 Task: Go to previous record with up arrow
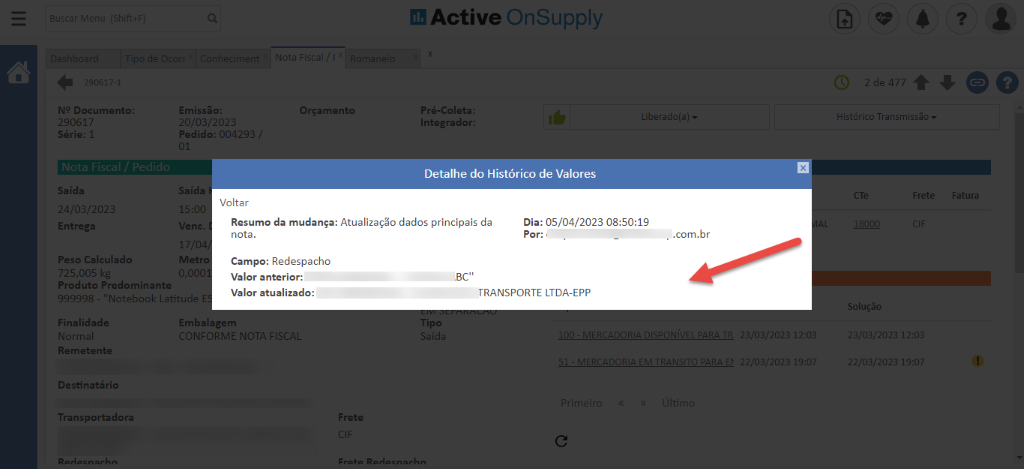point(922,82)
